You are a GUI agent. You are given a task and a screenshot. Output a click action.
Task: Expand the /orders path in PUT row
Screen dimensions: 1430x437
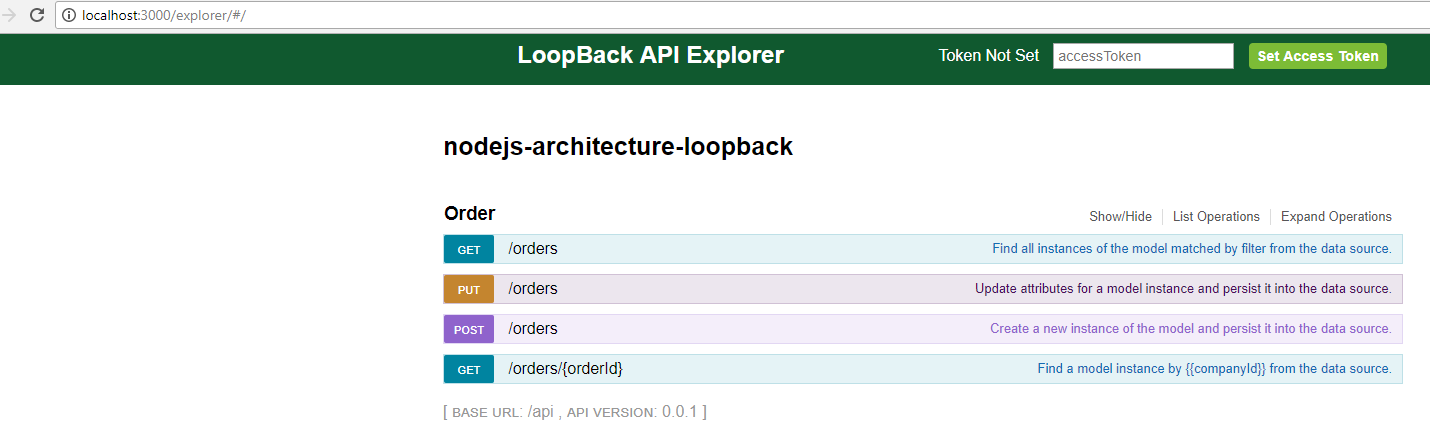click(x=533, y=289)
